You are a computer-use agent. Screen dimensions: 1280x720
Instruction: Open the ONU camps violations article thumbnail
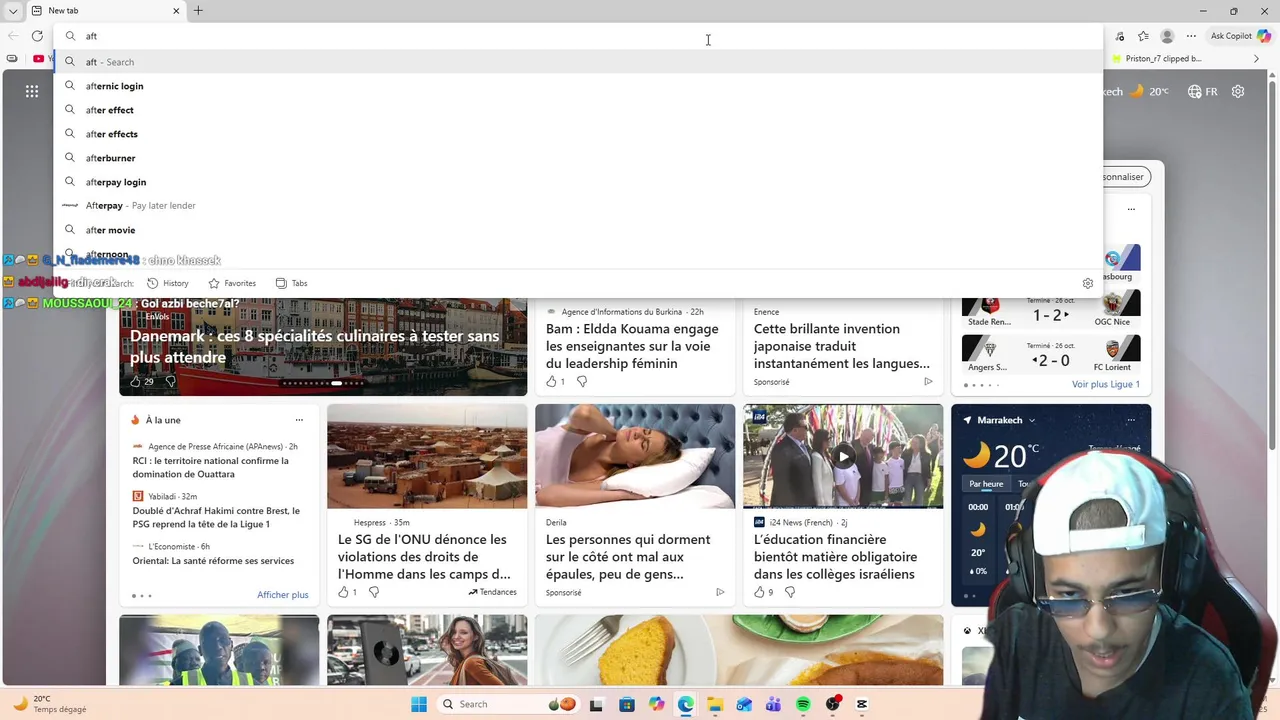427,456
